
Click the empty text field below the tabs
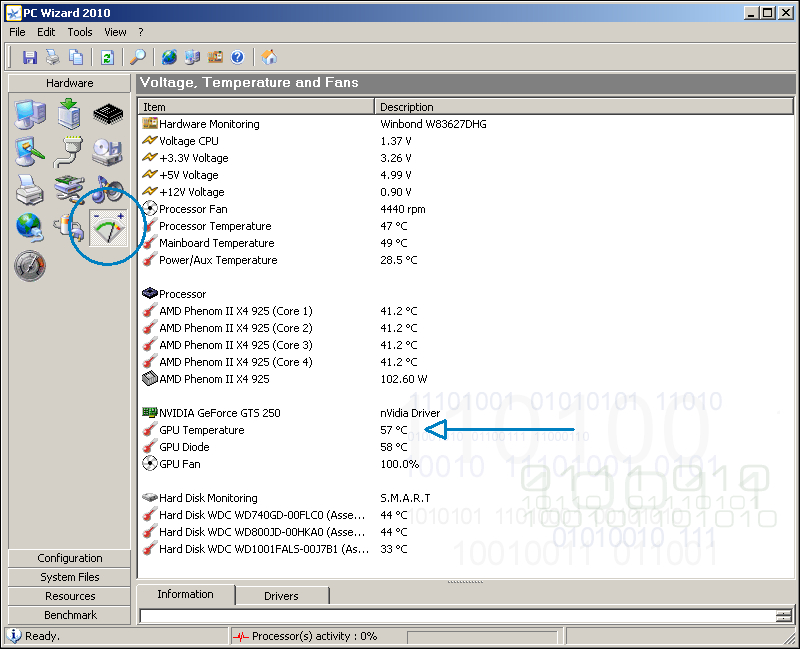click(458, 616)
